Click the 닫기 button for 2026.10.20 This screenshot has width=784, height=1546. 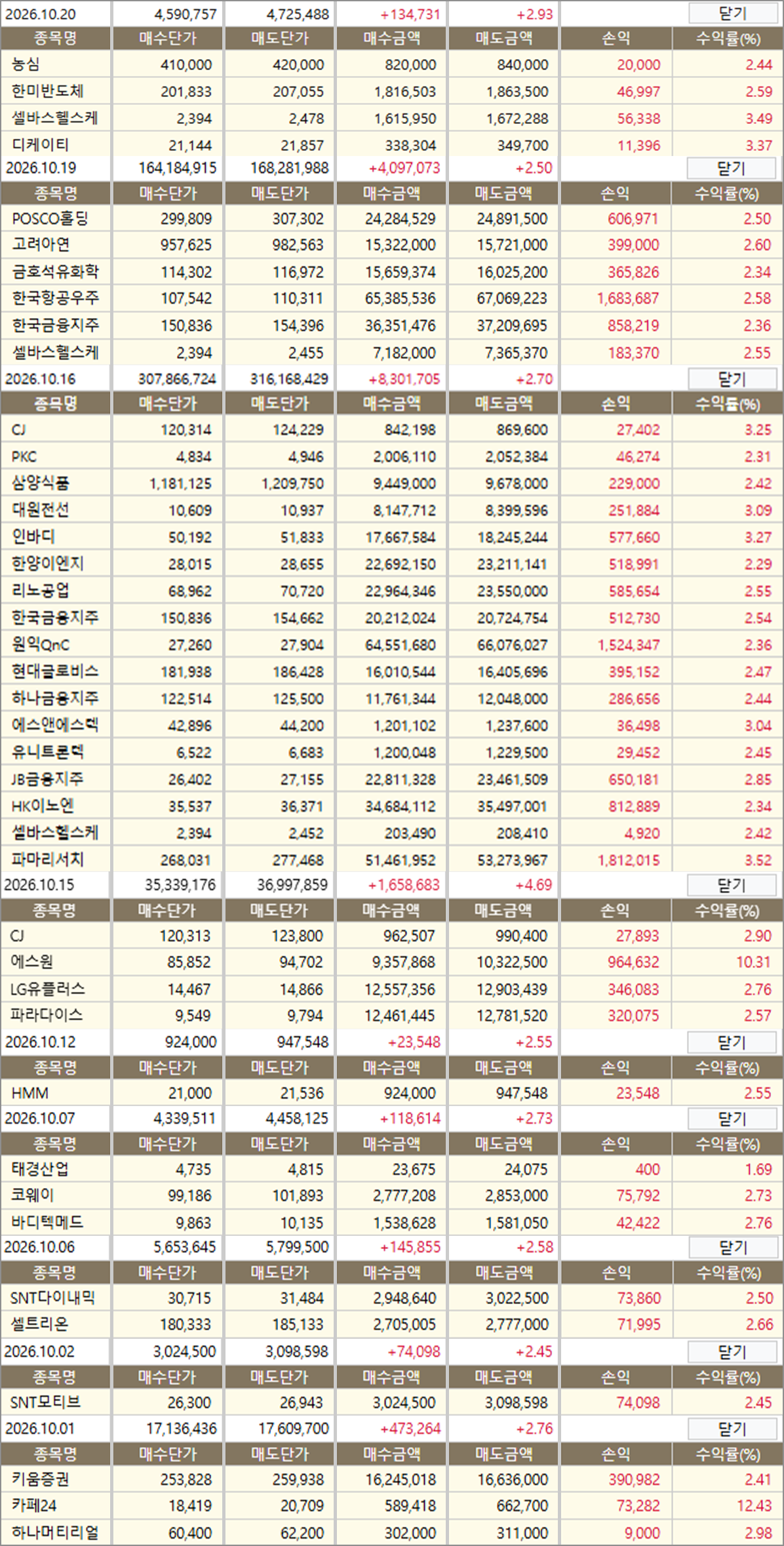pos(732,13)
